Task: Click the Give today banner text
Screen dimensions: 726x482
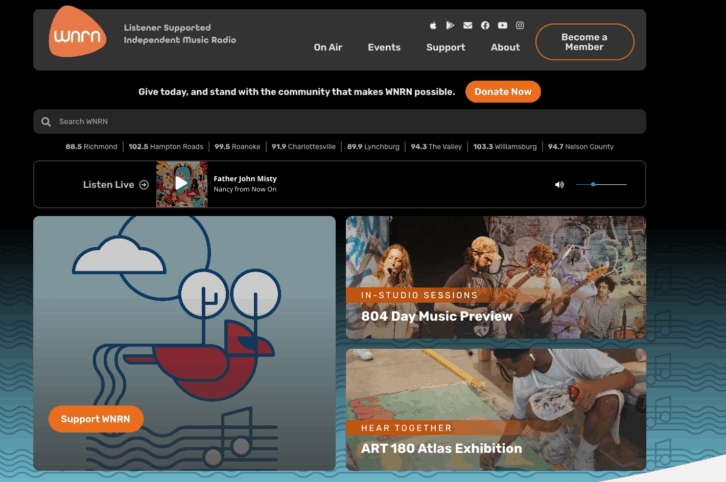Action: pos(296,92)
